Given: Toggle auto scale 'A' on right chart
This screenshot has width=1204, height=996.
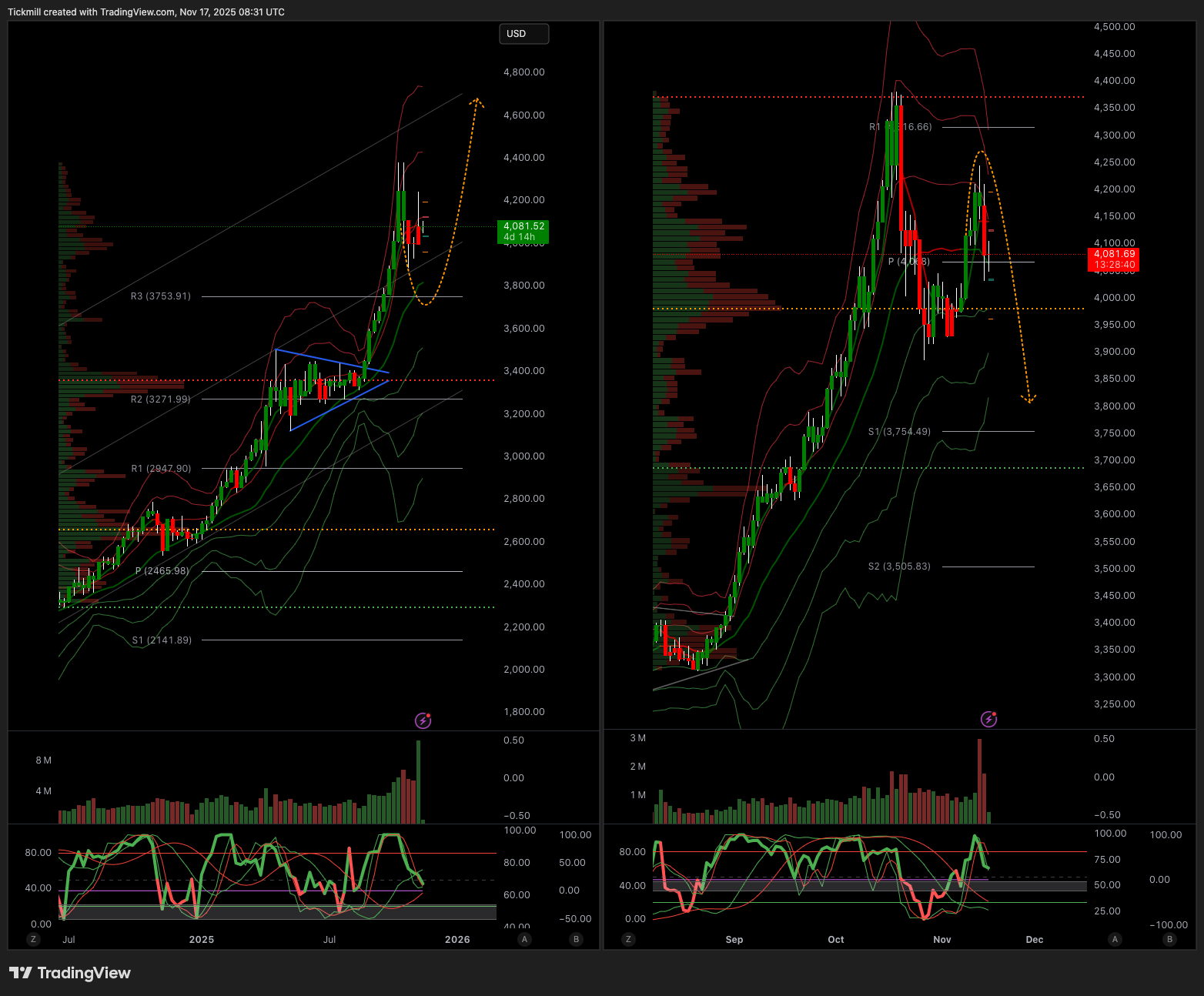Looking at the screenshot, I should tap(1115, 939).
